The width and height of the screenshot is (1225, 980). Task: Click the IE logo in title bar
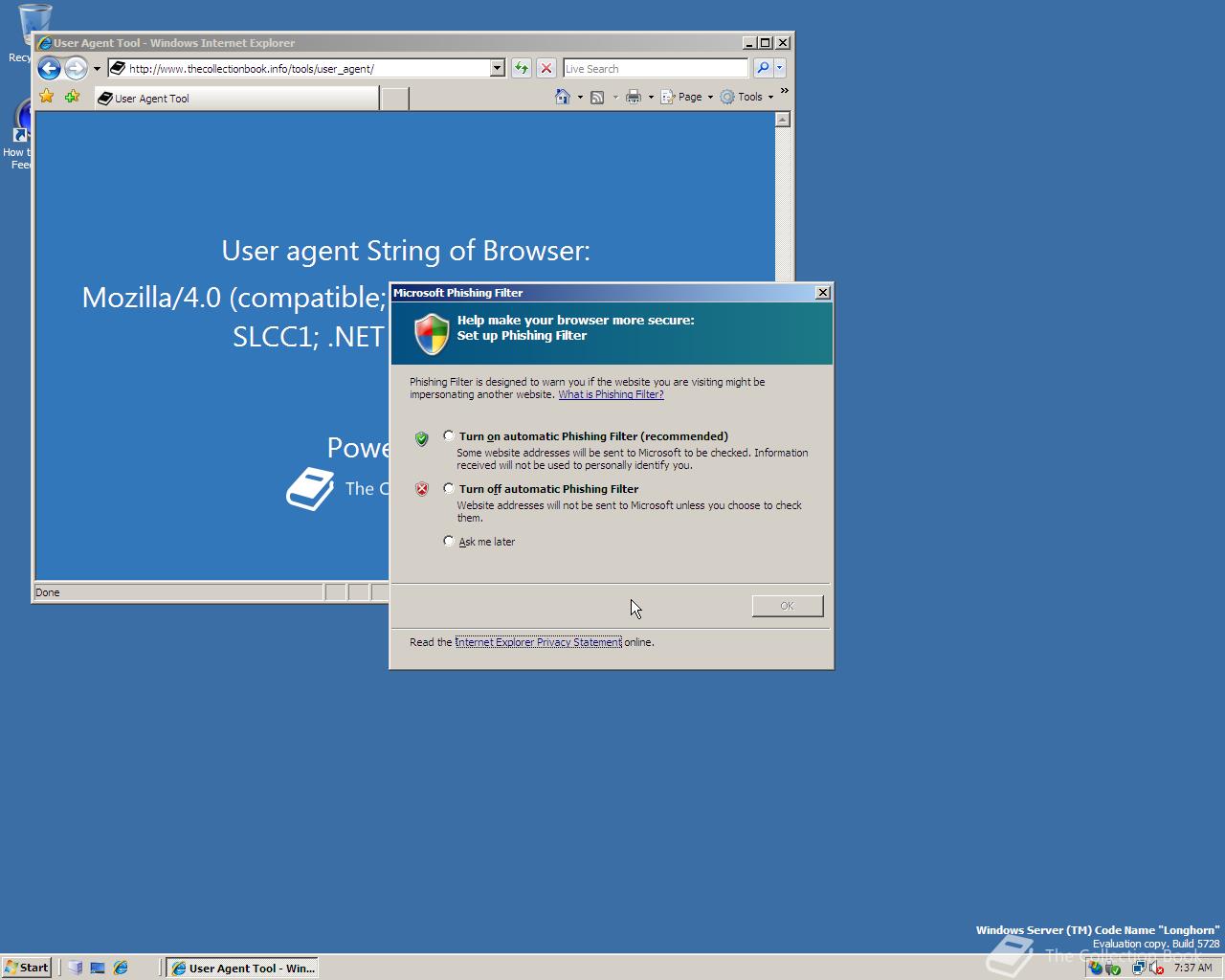44,42
